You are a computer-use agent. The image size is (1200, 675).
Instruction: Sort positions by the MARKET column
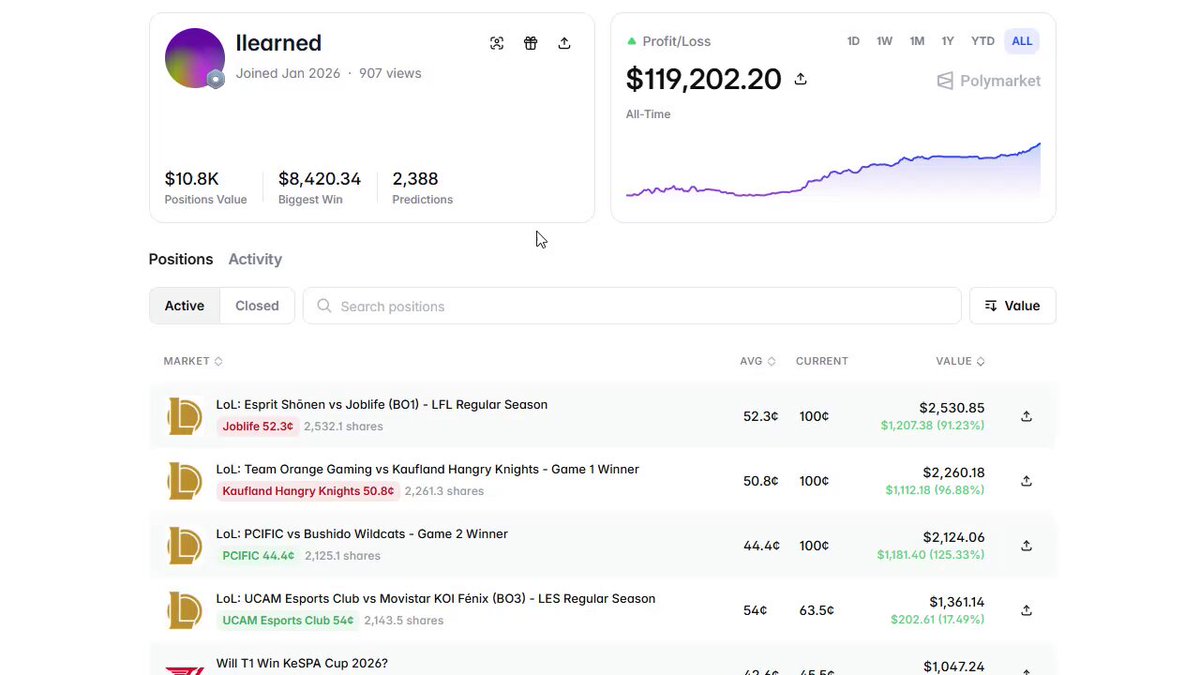[193, 361]
